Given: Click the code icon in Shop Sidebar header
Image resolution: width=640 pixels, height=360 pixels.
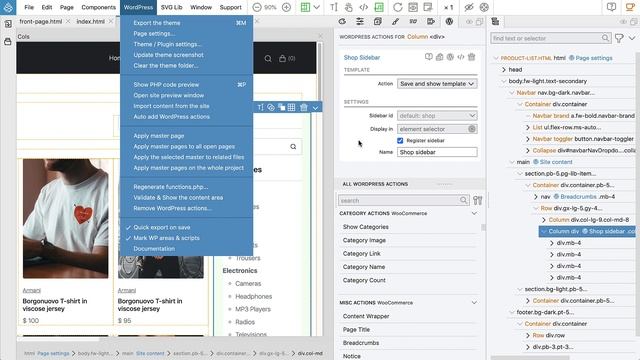Looking at the screenshot, I should (x=461, y=57).
